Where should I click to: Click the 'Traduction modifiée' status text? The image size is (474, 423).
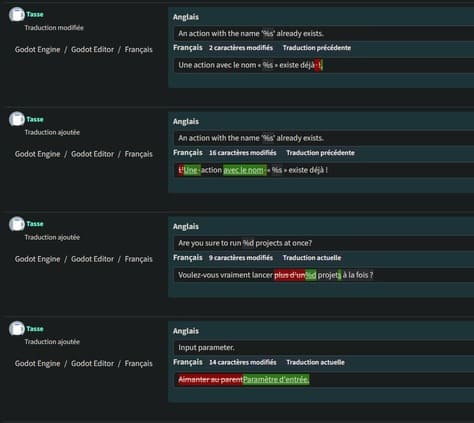coord(54,28)
